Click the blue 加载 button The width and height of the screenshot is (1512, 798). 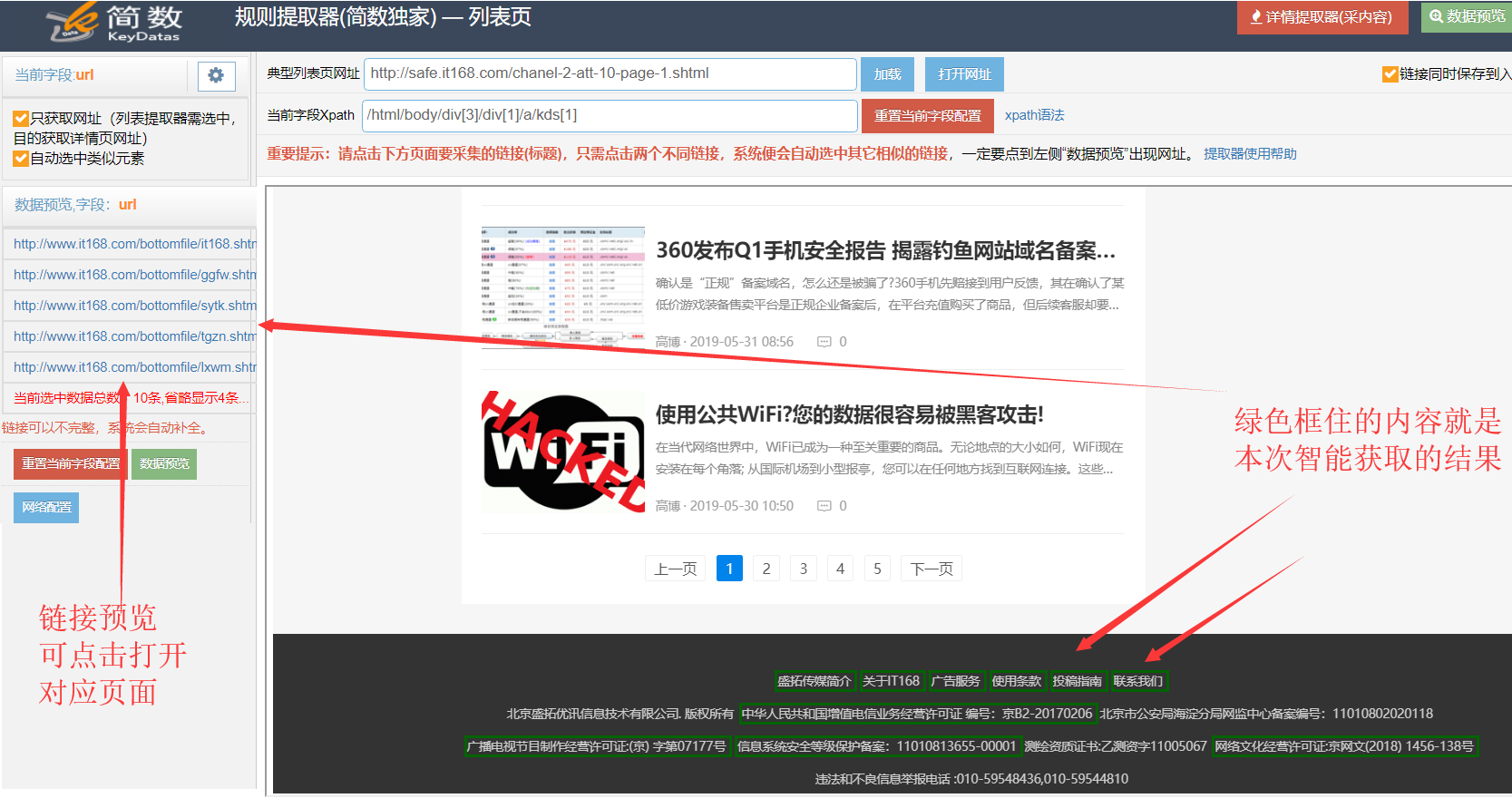[x=887, y=74]
